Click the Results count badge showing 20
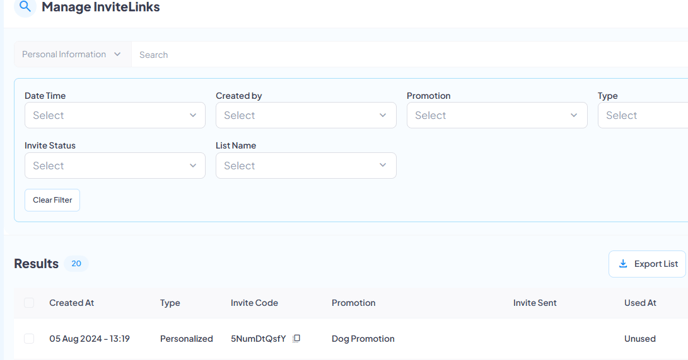The width and height of the screenshot is (688, 360). point(76,263)
